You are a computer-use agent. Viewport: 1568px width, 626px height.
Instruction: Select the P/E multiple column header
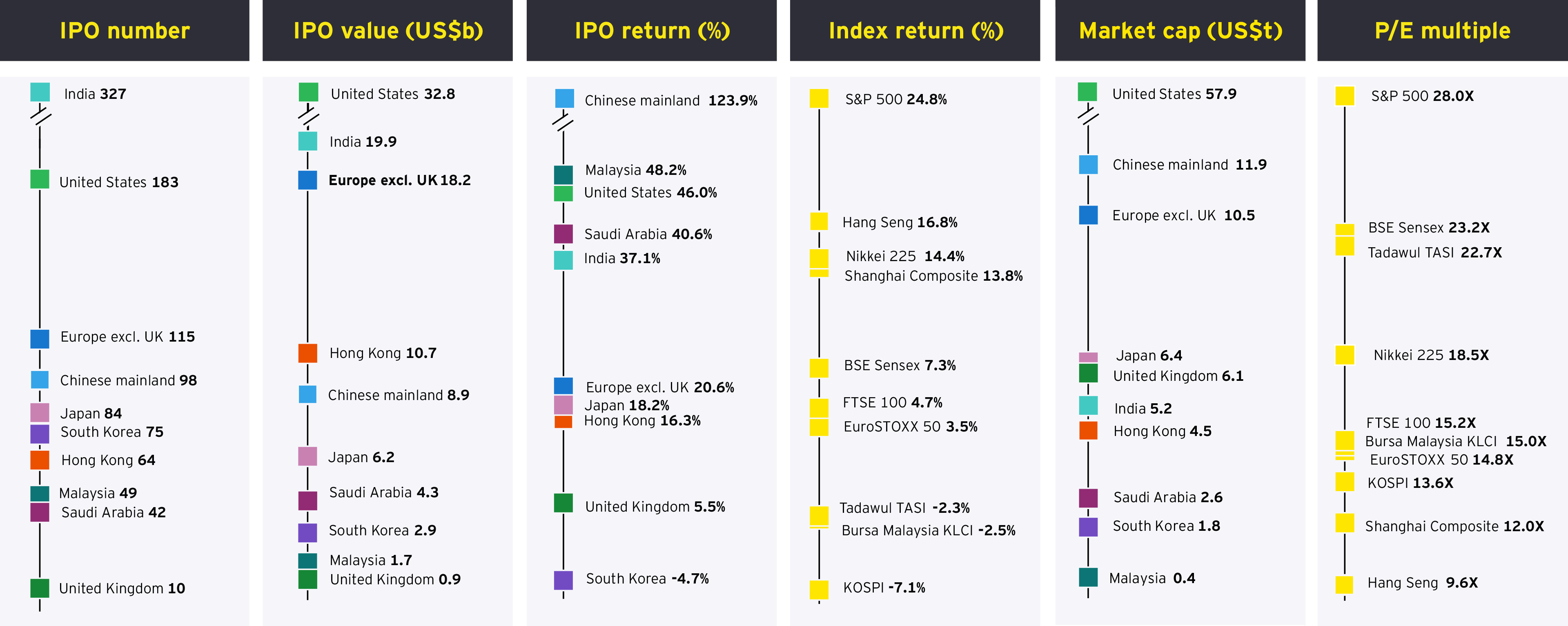pos(1442,31)
